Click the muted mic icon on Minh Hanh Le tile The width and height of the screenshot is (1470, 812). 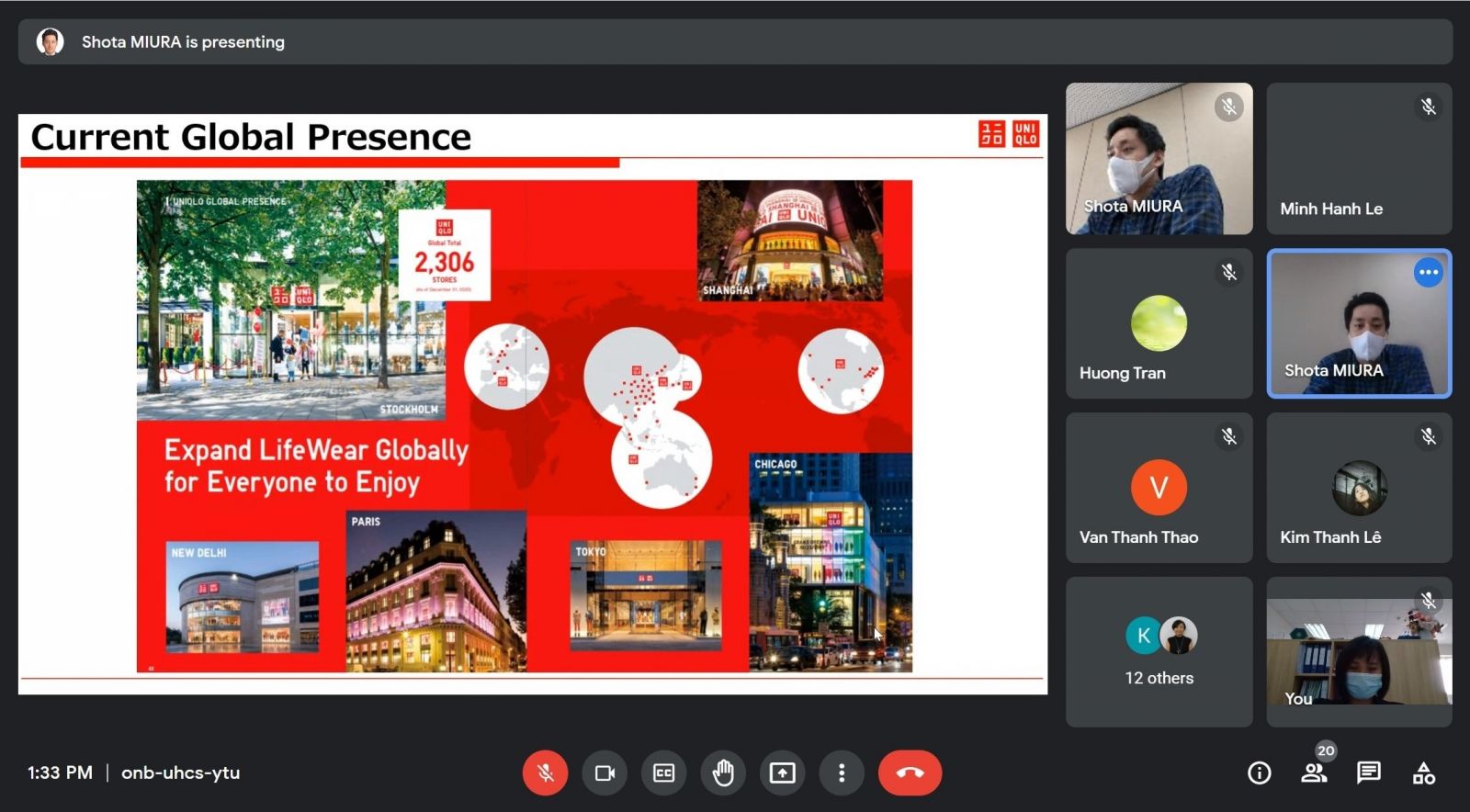(1428, 107)
